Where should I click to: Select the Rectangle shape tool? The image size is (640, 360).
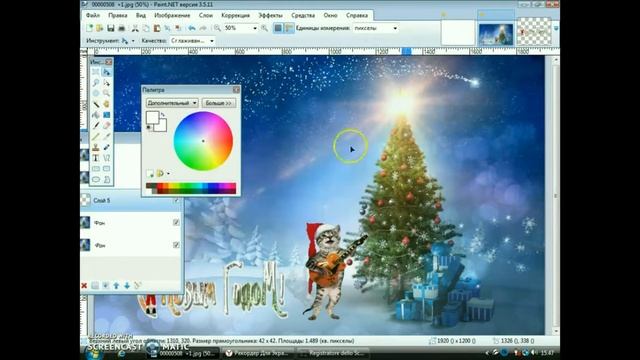point(96,168)
